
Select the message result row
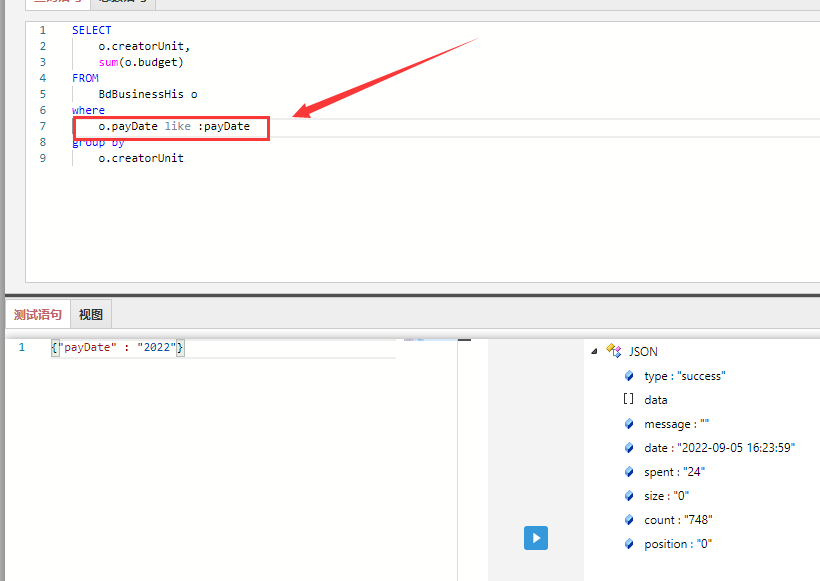[676, 424]
